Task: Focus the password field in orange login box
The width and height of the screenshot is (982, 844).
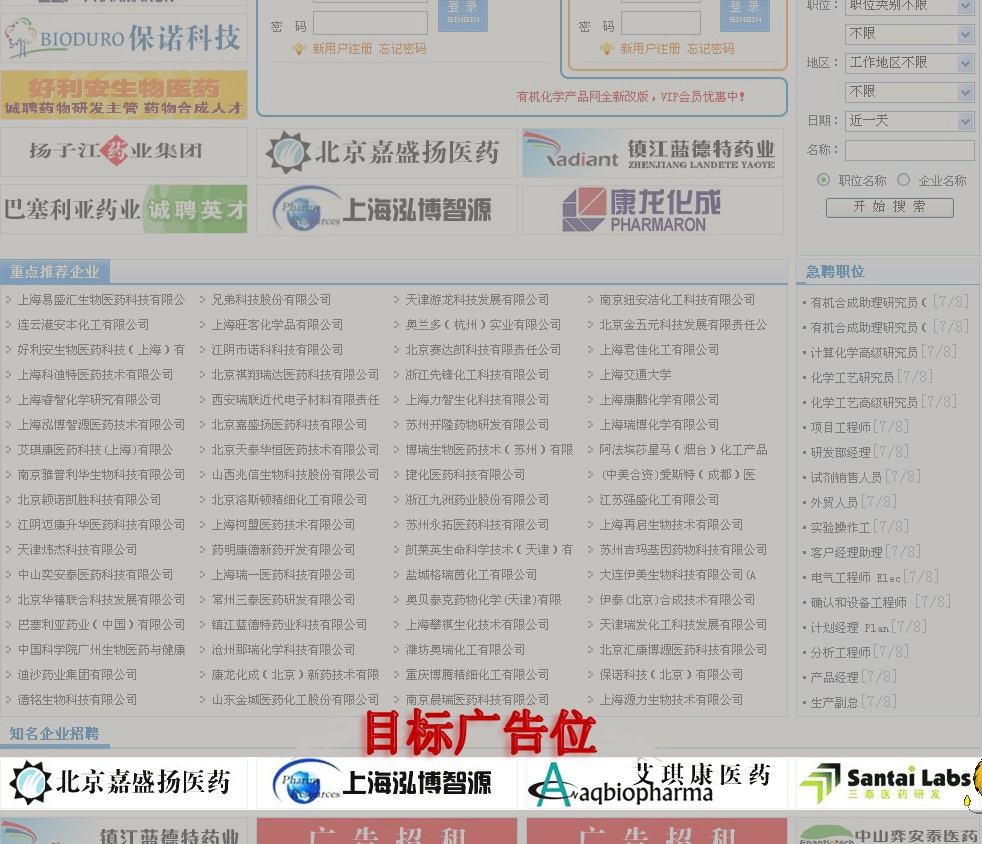Action: click(661, 24)
